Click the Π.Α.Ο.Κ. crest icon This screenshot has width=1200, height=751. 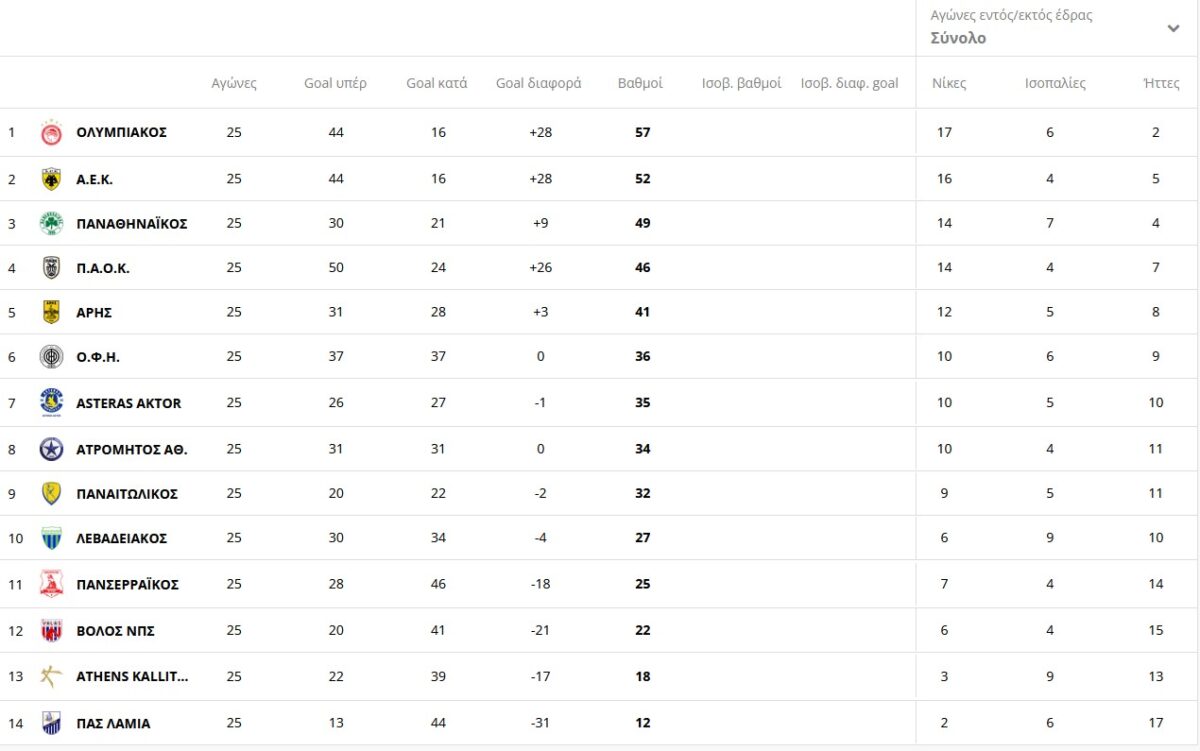click(x=51, y=268)
